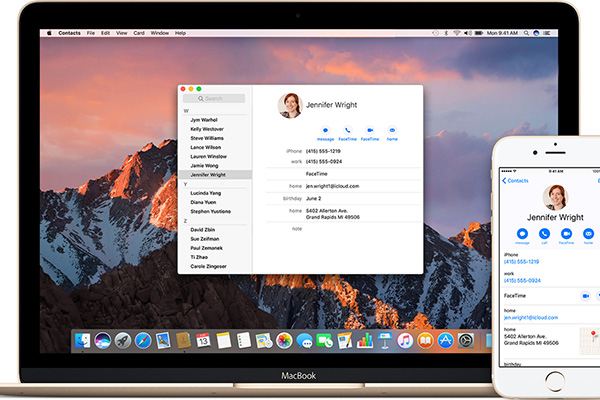
Task: Open the Help menu
Action: pyautogui.click(x=180, y=33)
